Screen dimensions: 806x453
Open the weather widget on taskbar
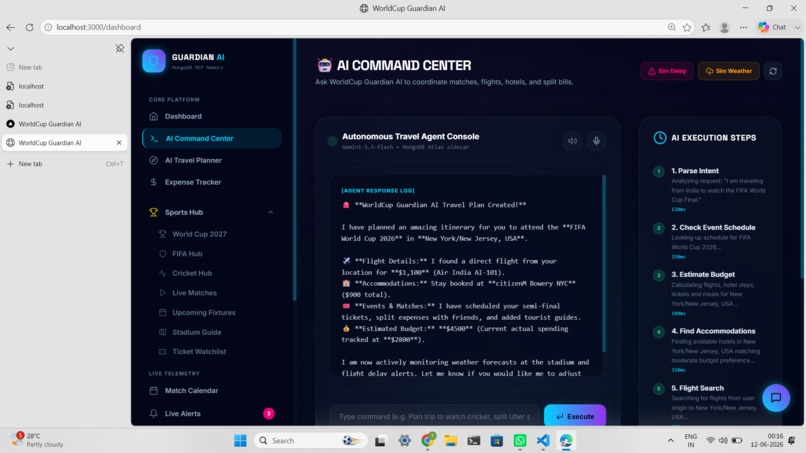(37, 440)
